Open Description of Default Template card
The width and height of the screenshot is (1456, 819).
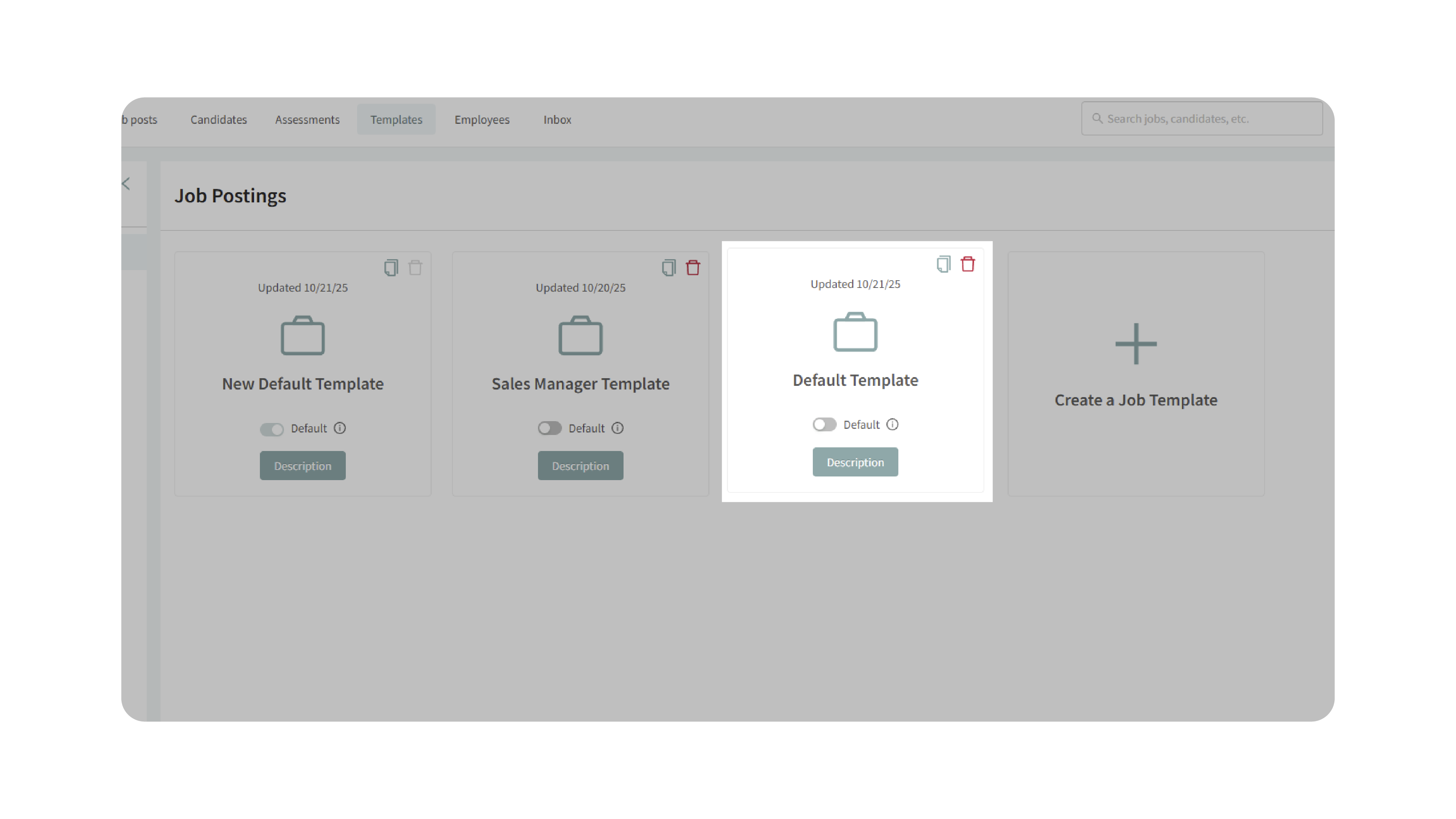tap(855, 462)
